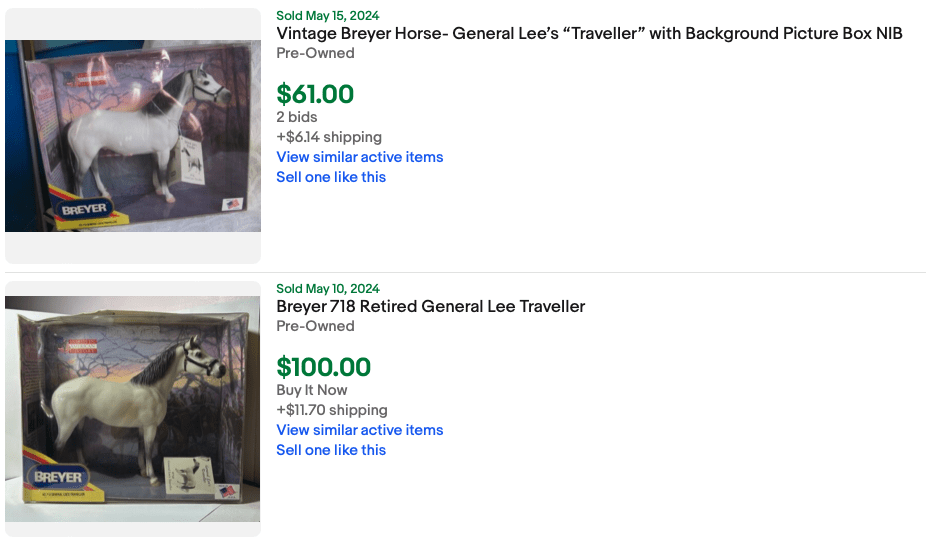Open the Breyer 718 Retired General Lee listing
926x542 pixels.
point(430,307)
